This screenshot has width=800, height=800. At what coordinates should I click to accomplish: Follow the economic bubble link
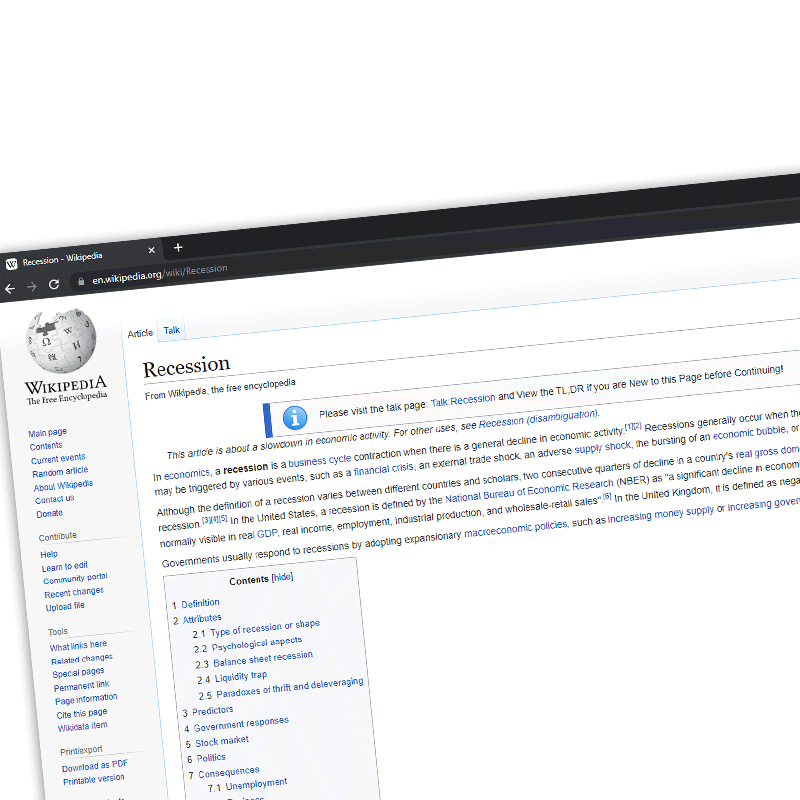(x=750, y=433)
